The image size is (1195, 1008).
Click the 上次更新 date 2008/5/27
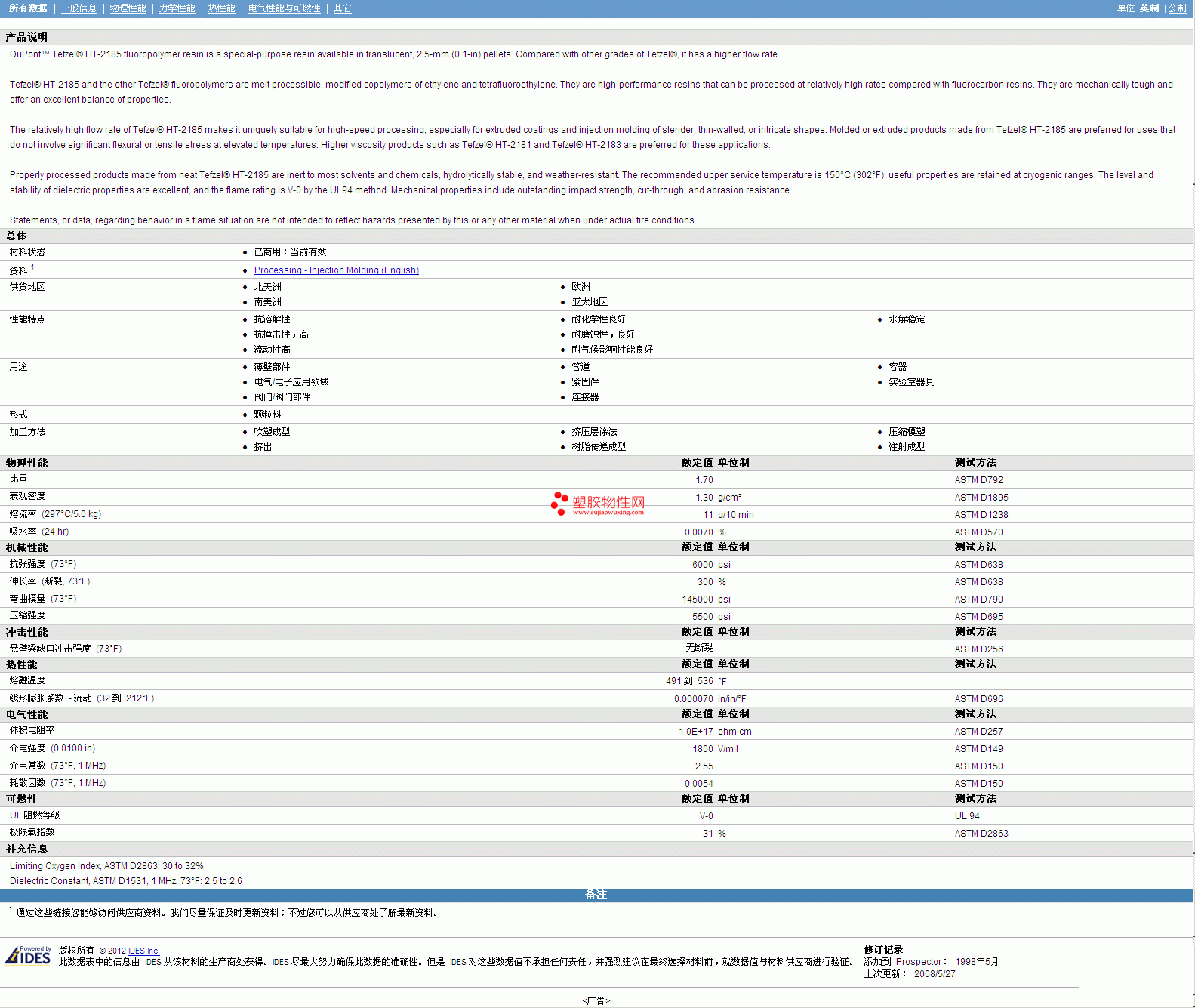point(935,974)
